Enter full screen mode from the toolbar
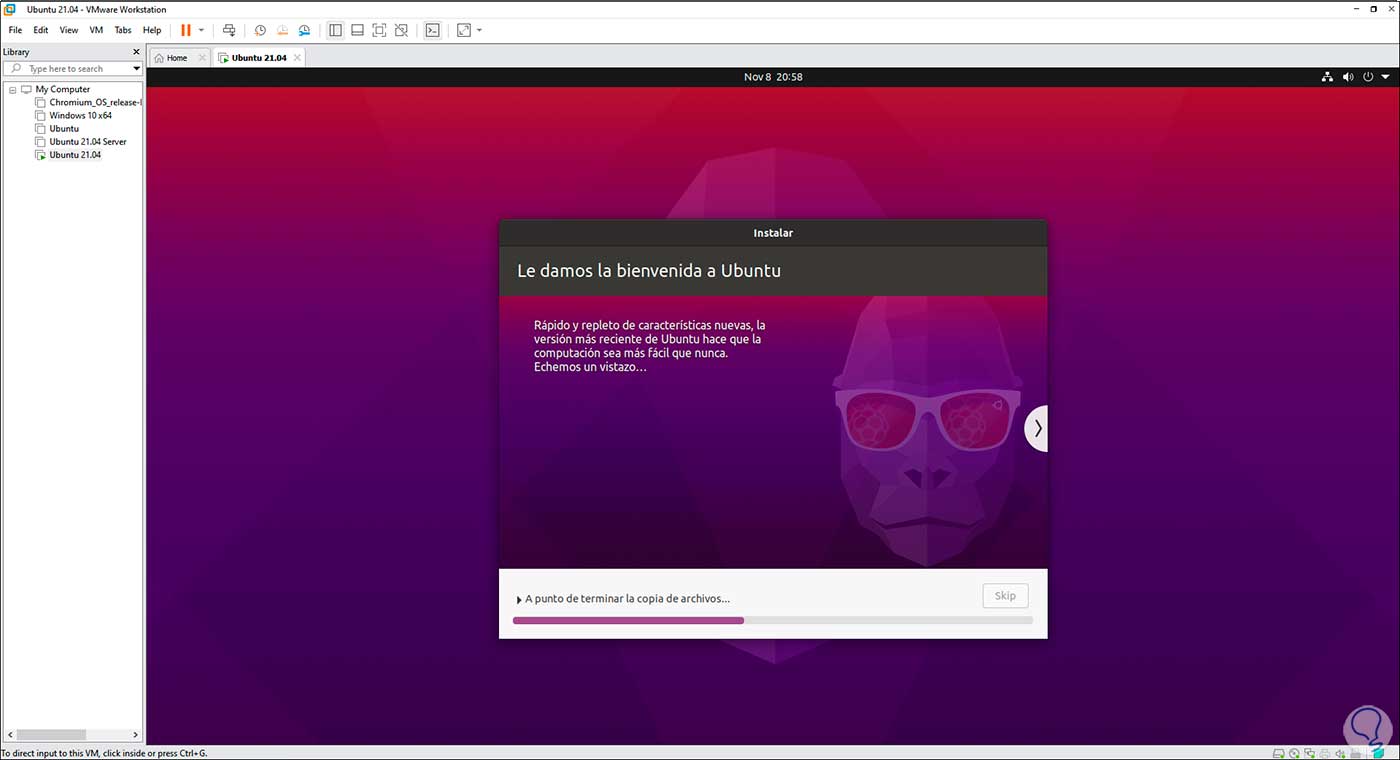The image size is (1400, 760). click(379, 30)
